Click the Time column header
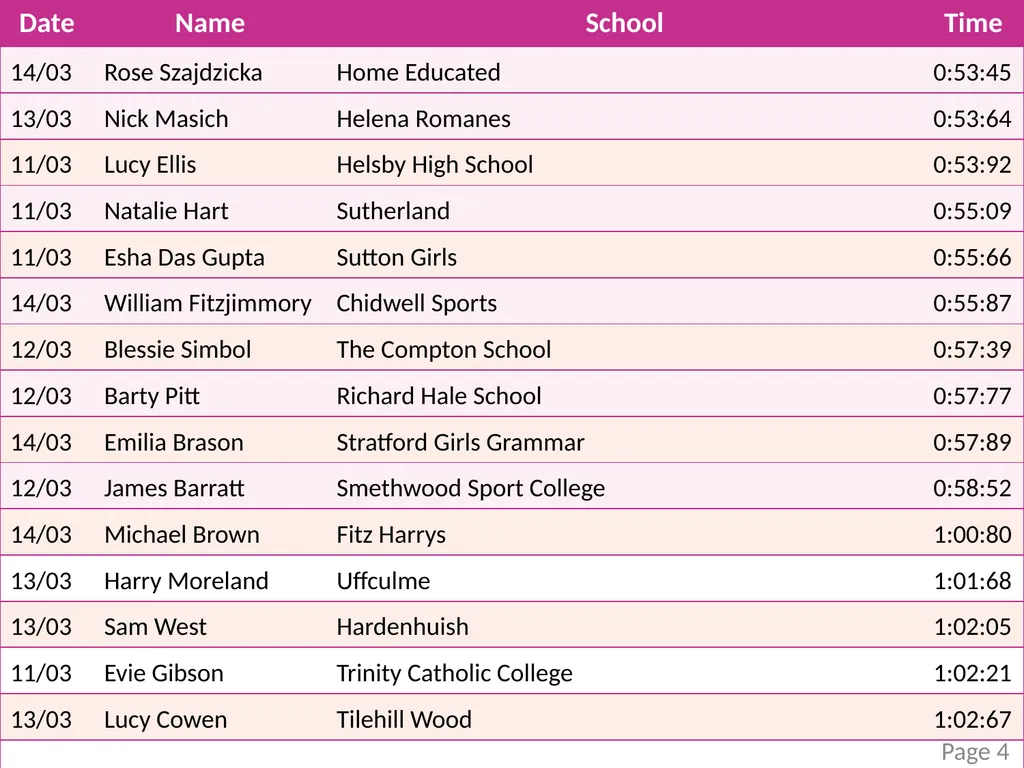 coord(972,24)
